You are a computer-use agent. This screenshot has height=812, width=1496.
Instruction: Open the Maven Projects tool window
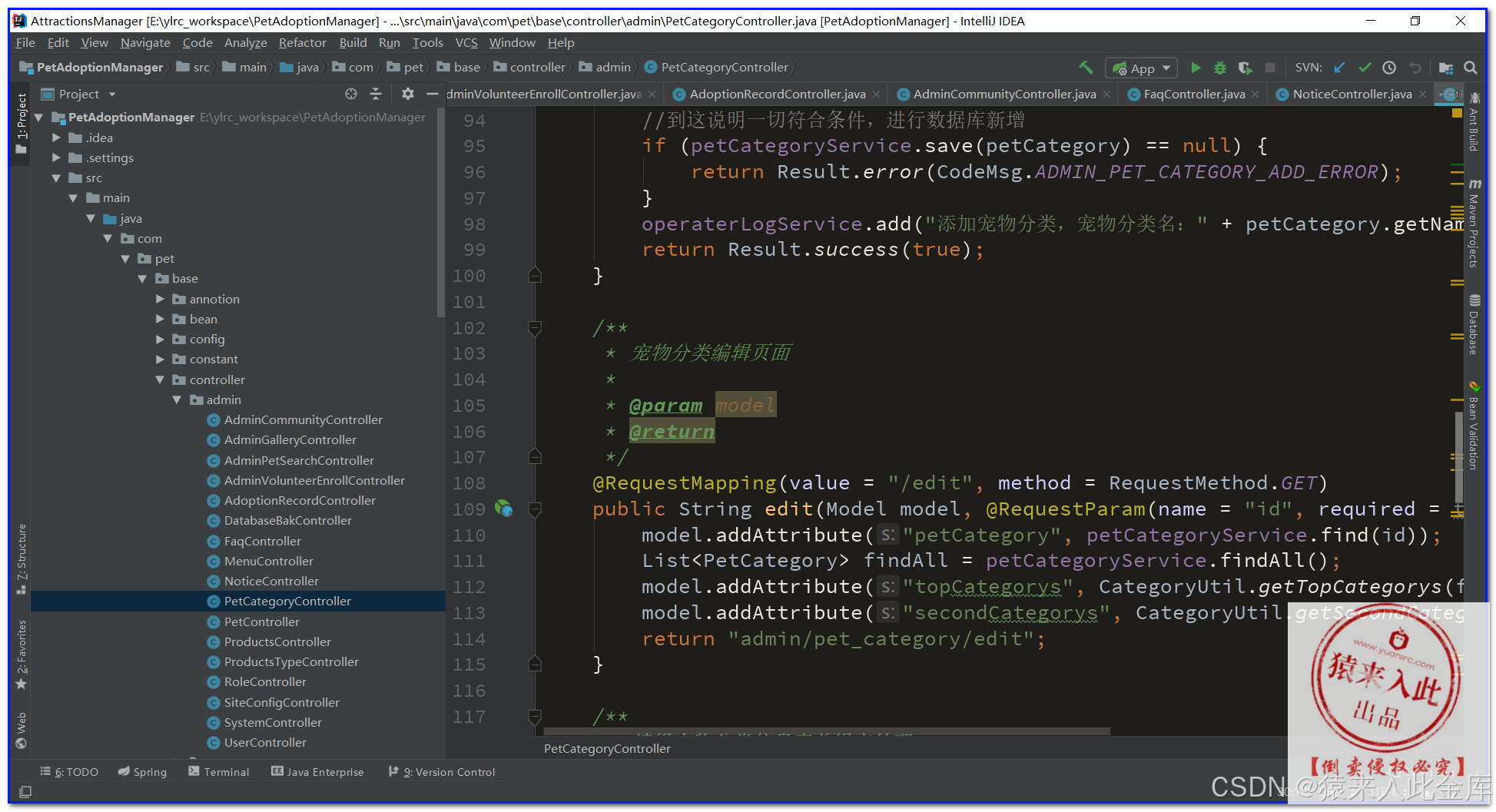[1474, 224]
